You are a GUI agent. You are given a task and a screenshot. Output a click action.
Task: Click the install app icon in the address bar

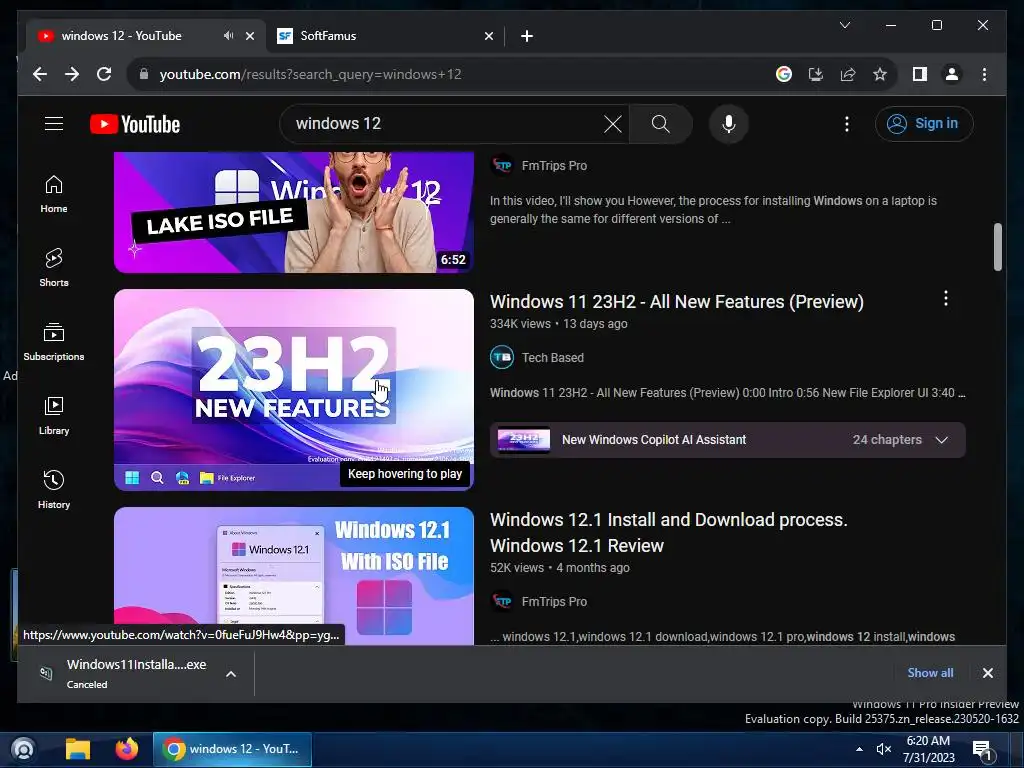(816, 74)
